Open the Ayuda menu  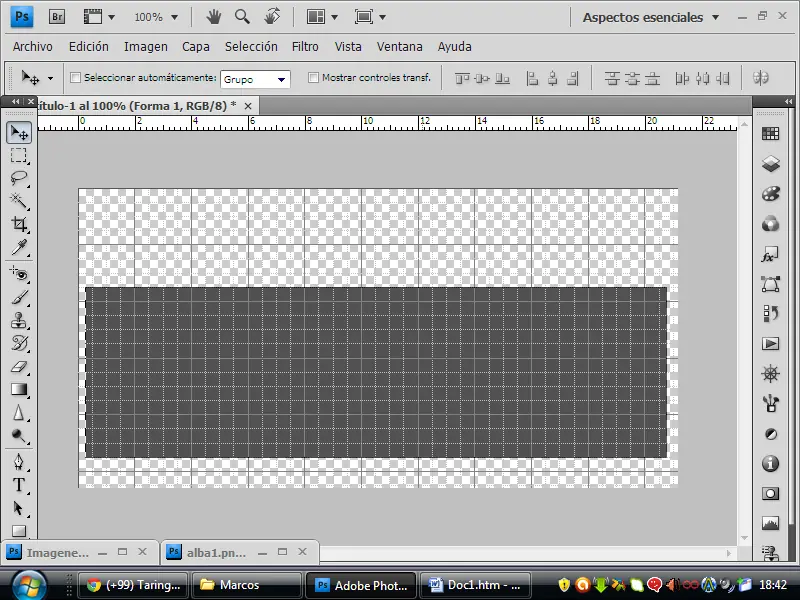coord(455,46)
